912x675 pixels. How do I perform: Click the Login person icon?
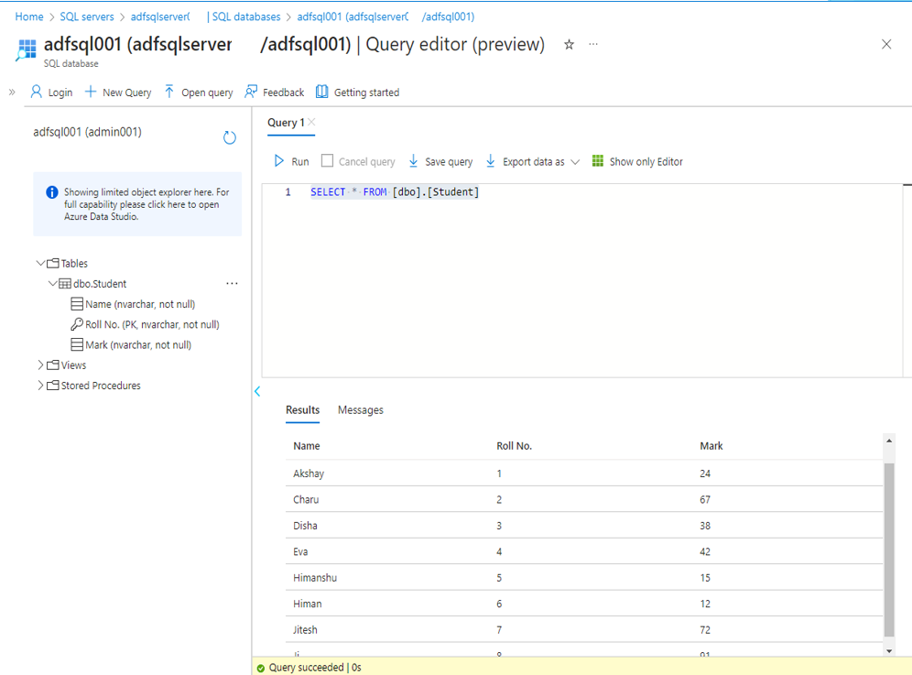coord(37,92)
